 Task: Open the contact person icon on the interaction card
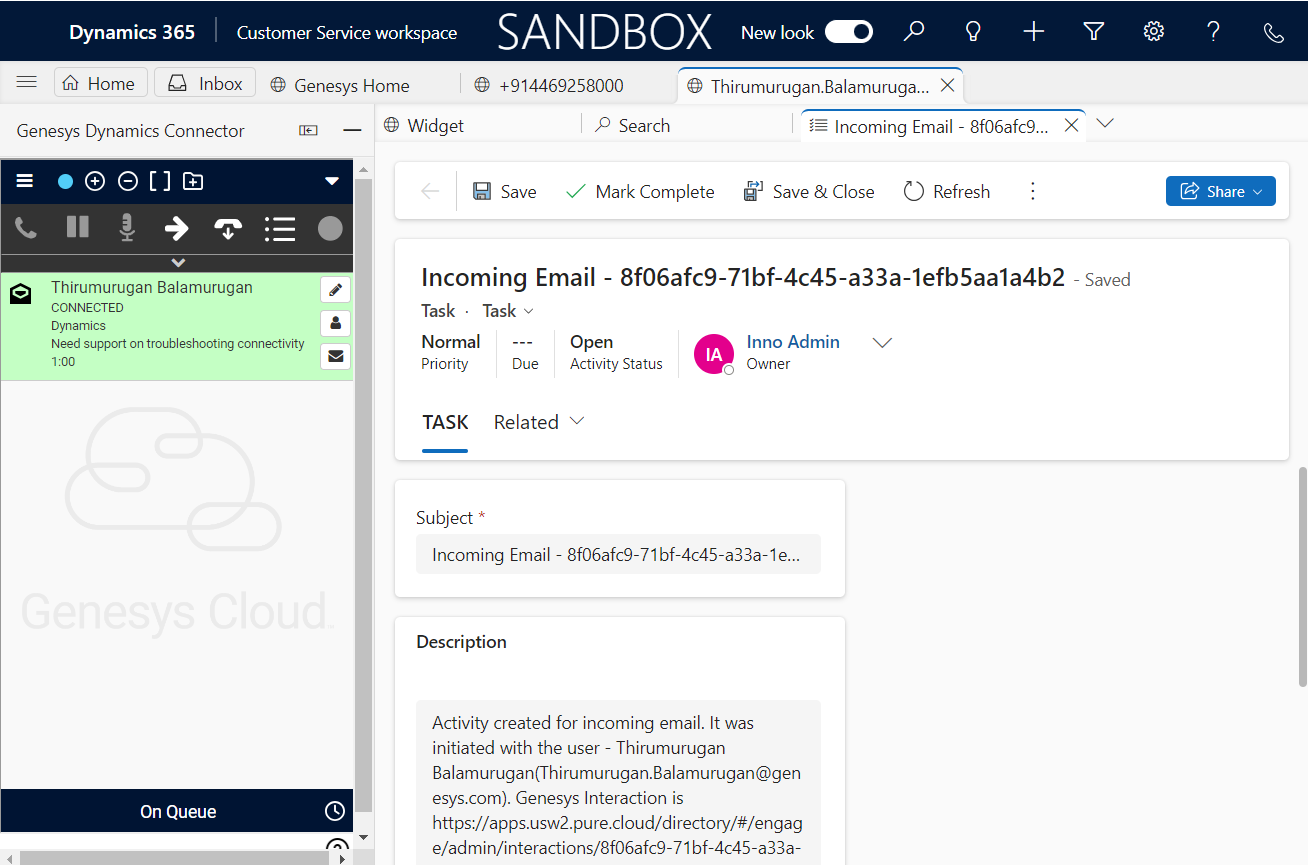(335, 322)
